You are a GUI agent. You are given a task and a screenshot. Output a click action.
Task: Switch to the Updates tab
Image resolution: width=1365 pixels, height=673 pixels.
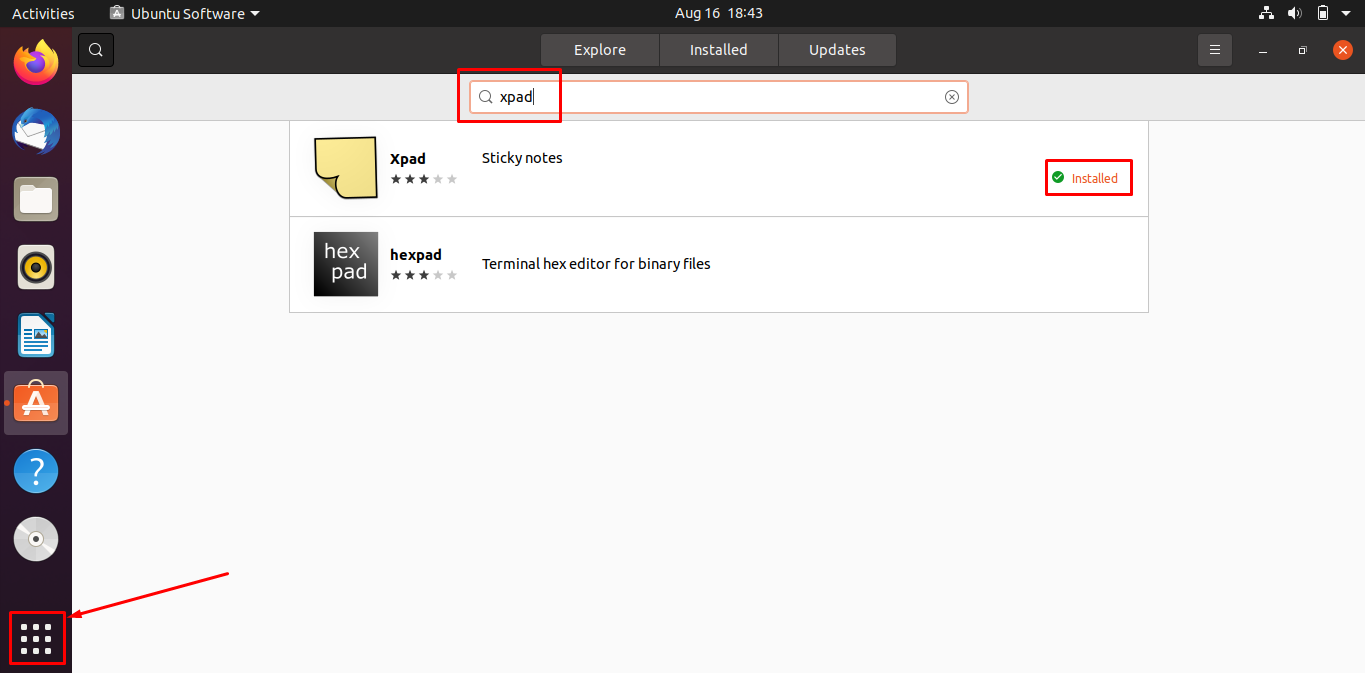(x=837, y=50)
